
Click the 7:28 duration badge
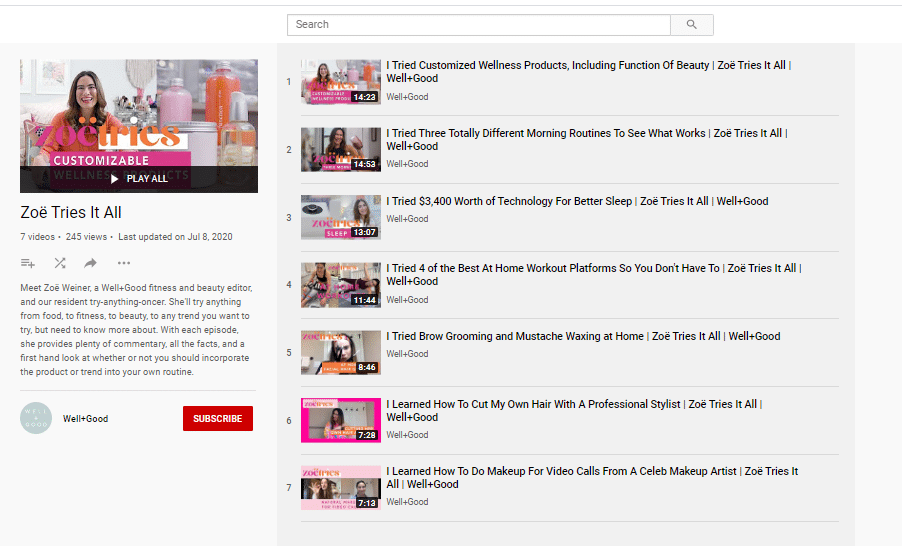(367, 436)
